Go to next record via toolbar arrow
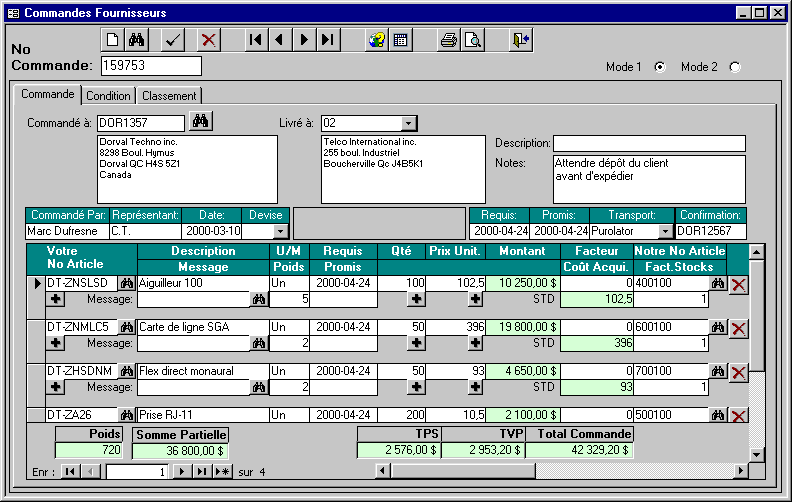792x502 pixels. point(304,39)
